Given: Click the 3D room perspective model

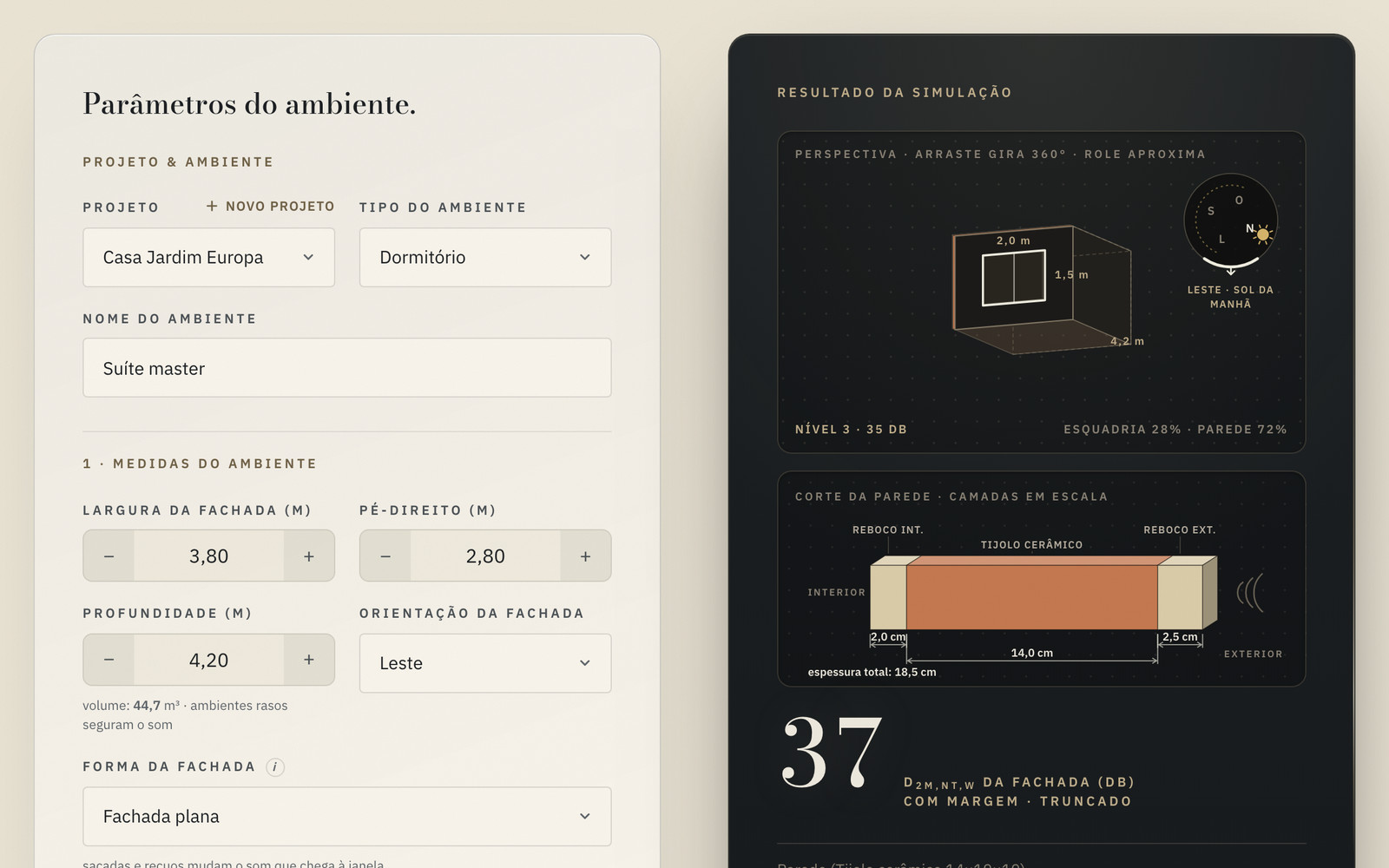Looking at the screenshot, I should click(1042, 289).
